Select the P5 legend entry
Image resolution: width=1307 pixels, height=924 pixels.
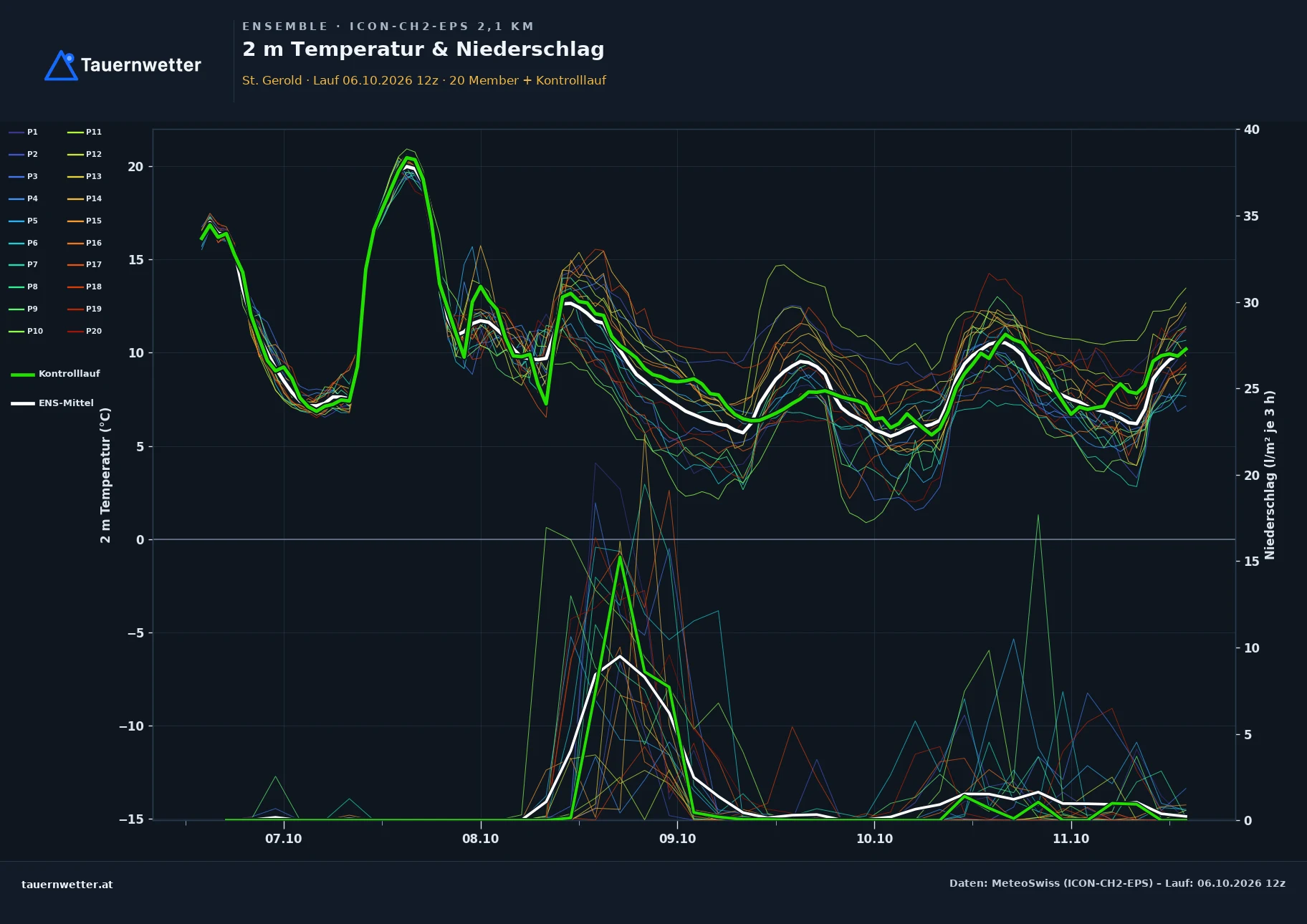(x=24, y=221)
